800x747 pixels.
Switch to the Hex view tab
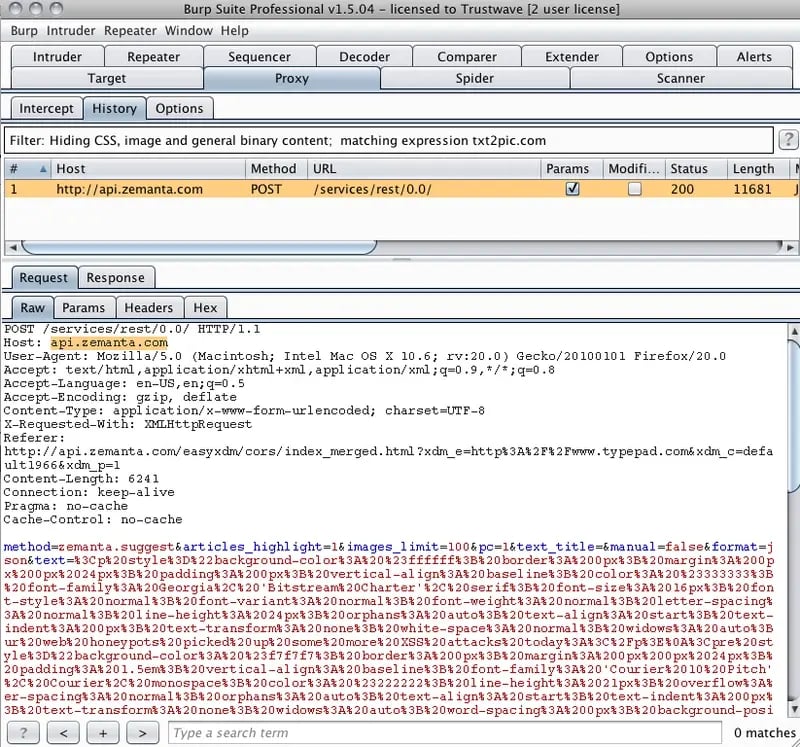click(x=204, y=308)
